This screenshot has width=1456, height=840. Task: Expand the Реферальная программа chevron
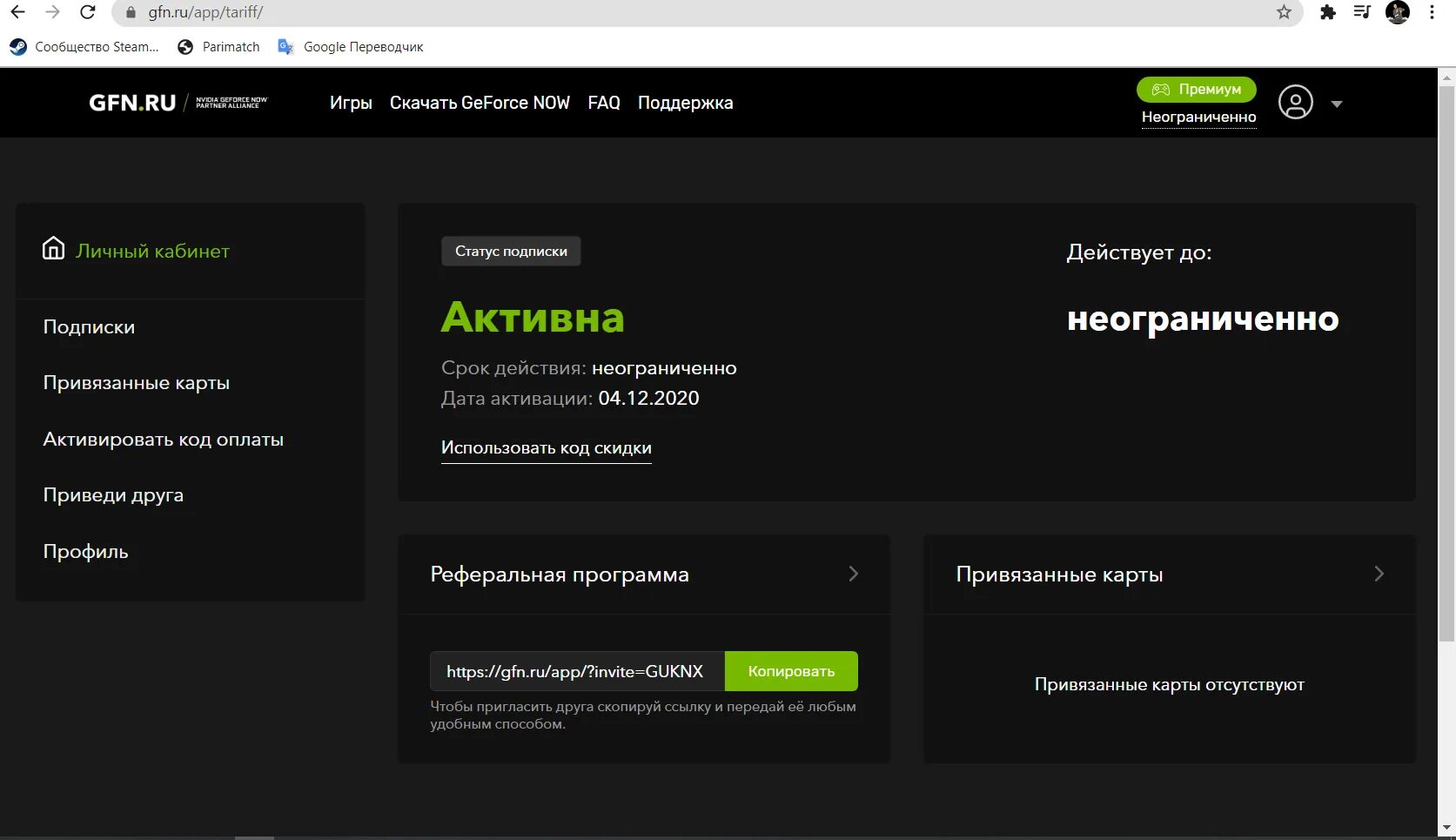click(853, 574)
